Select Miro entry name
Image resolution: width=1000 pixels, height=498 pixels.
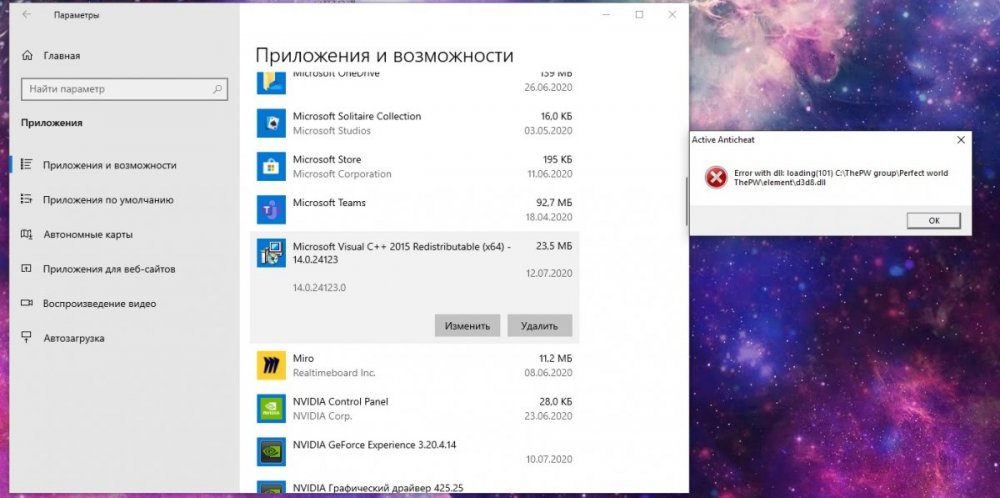click(x=304, y=358)
